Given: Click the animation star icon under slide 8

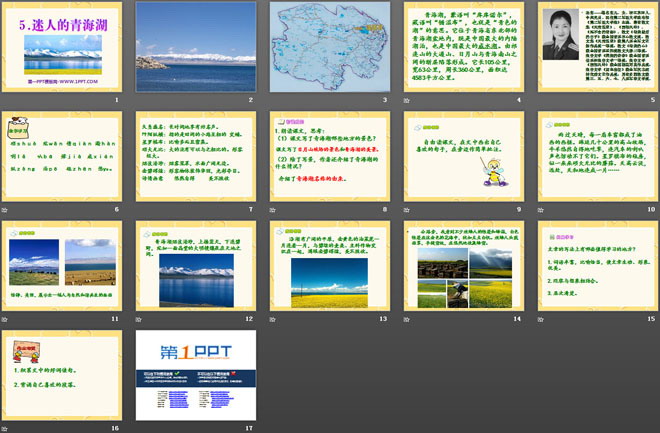Looking at the screenshot, I should [272, 210].
